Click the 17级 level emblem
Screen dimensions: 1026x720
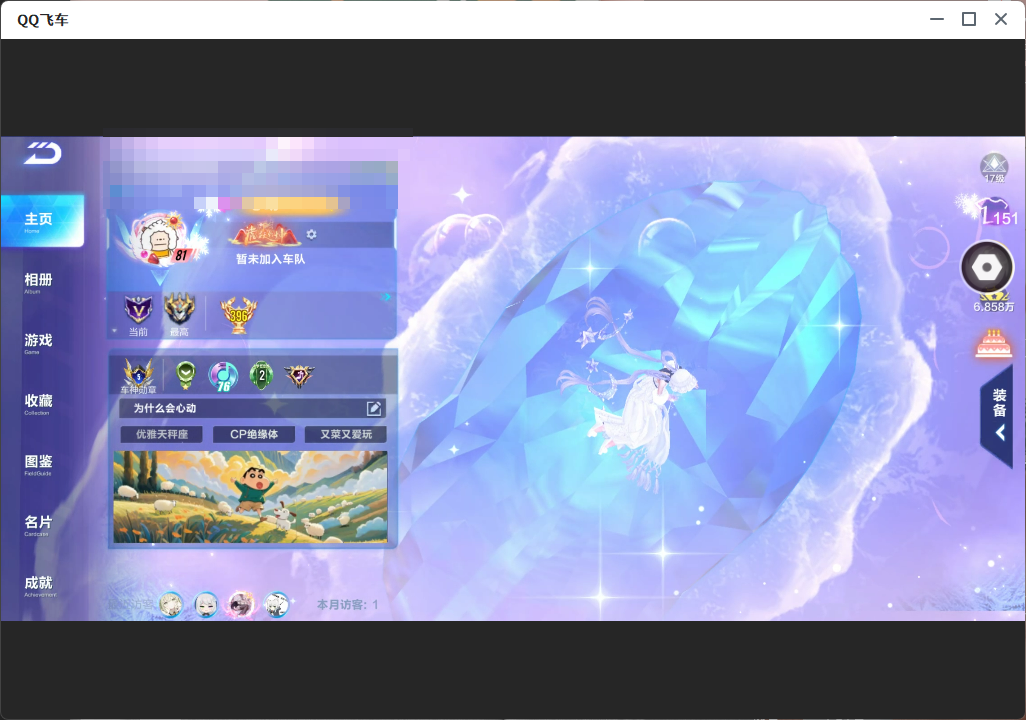click(995, 168)
